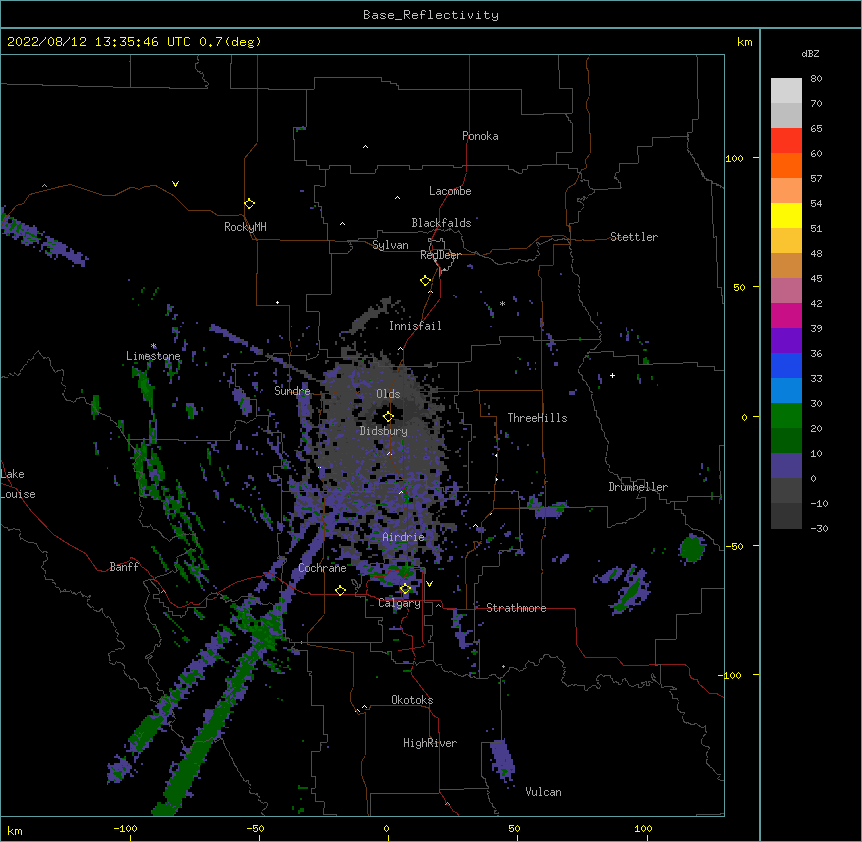
Task: Select the yellow V marker northwest of RockyMH
Action: pos(175,184)
